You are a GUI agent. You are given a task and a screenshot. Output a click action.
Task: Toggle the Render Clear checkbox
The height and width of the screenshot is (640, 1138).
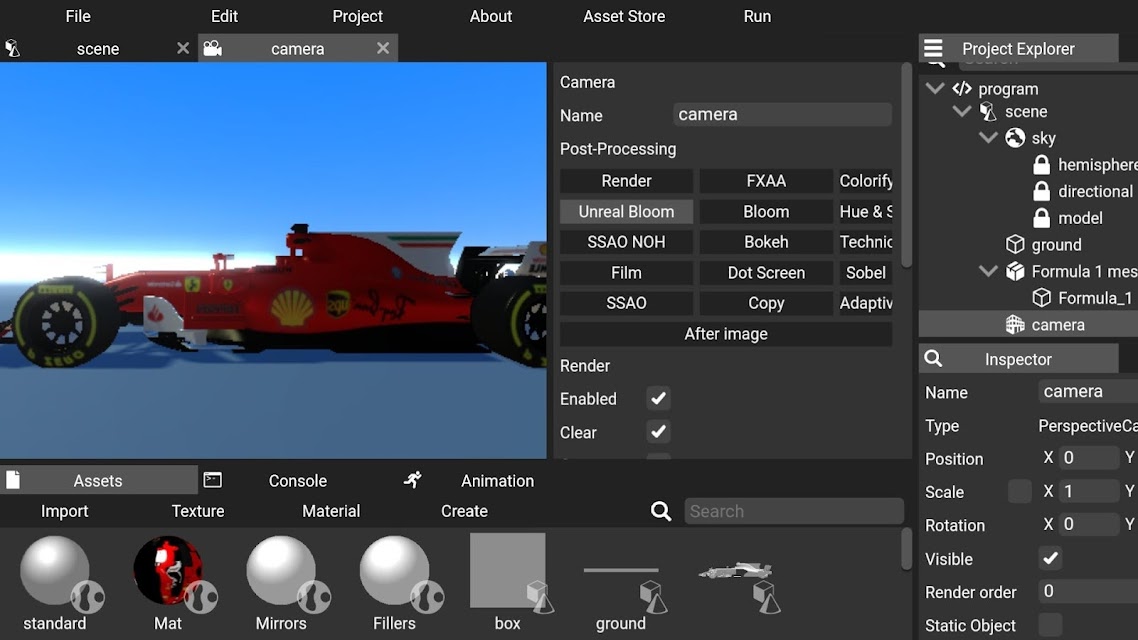click(658, 432)
